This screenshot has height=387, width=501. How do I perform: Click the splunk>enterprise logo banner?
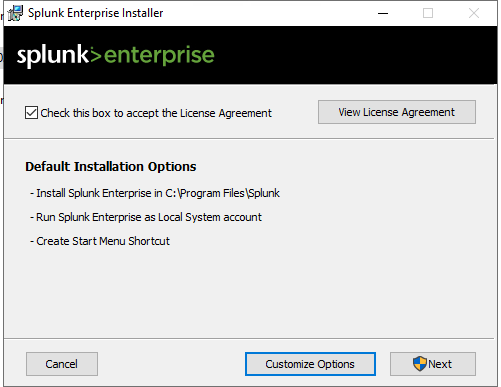[x=250, y=55]
